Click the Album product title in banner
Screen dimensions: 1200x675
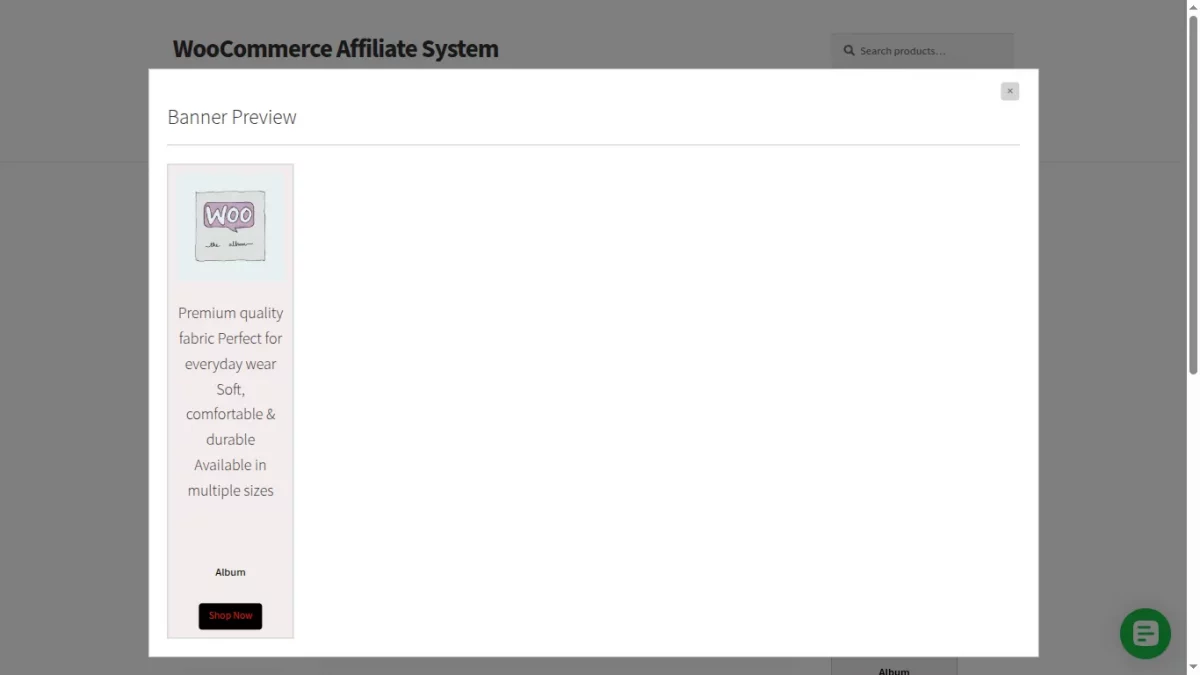point(230,572)
